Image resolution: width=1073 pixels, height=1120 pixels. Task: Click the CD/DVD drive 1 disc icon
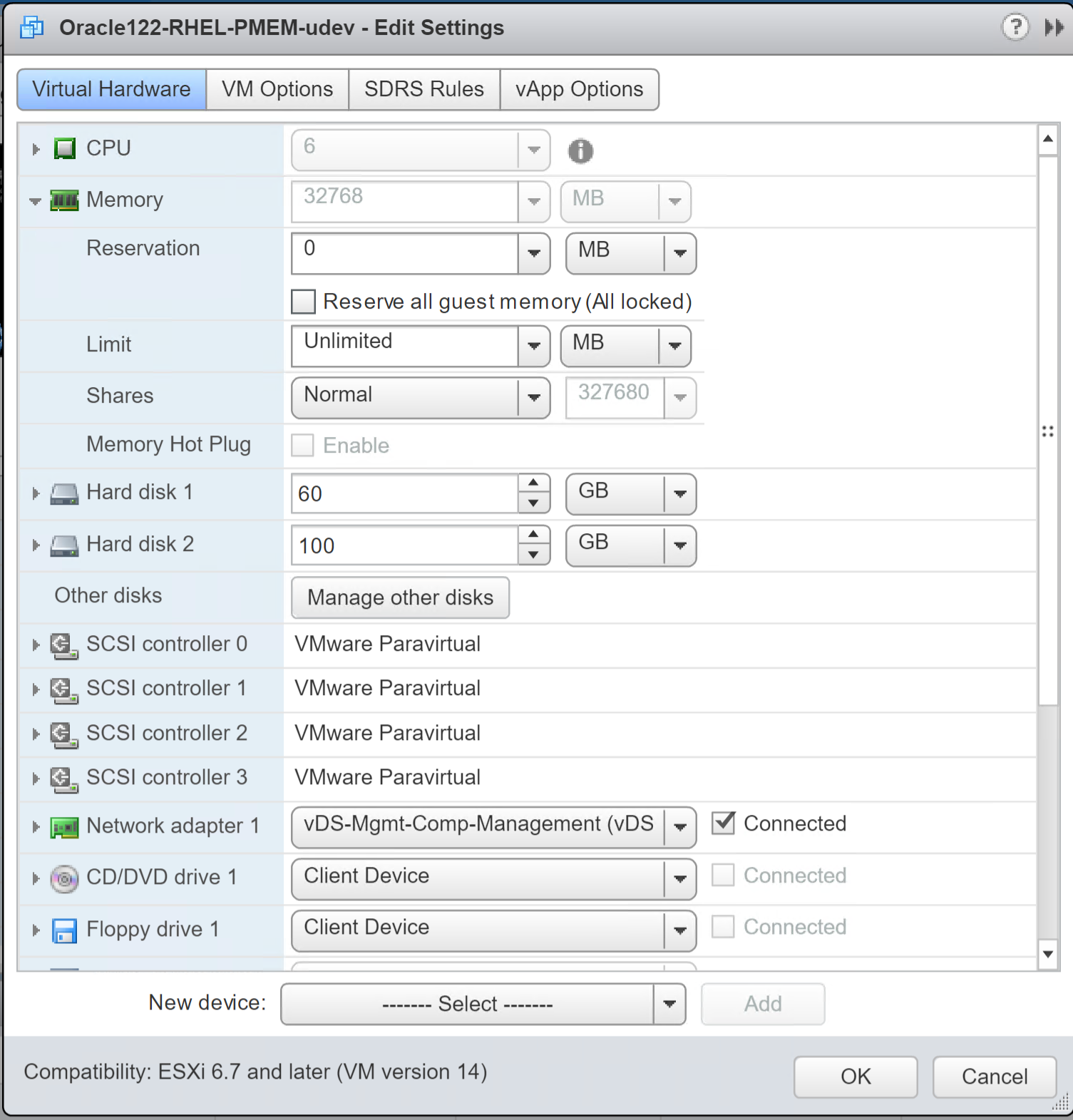64,878
